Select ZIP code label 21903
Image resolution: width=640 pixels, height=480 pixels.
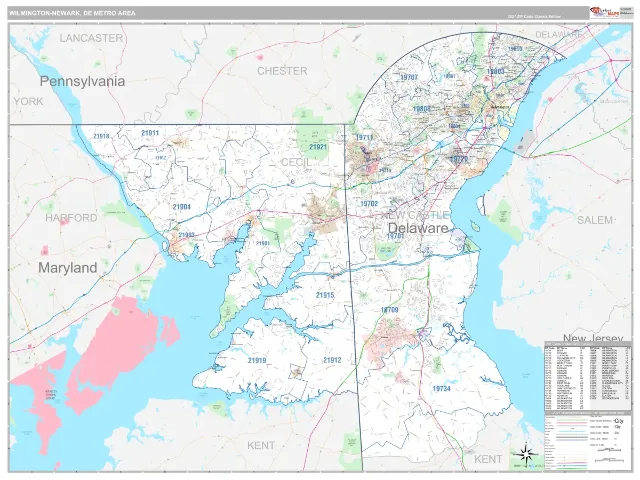pos(186,235)
